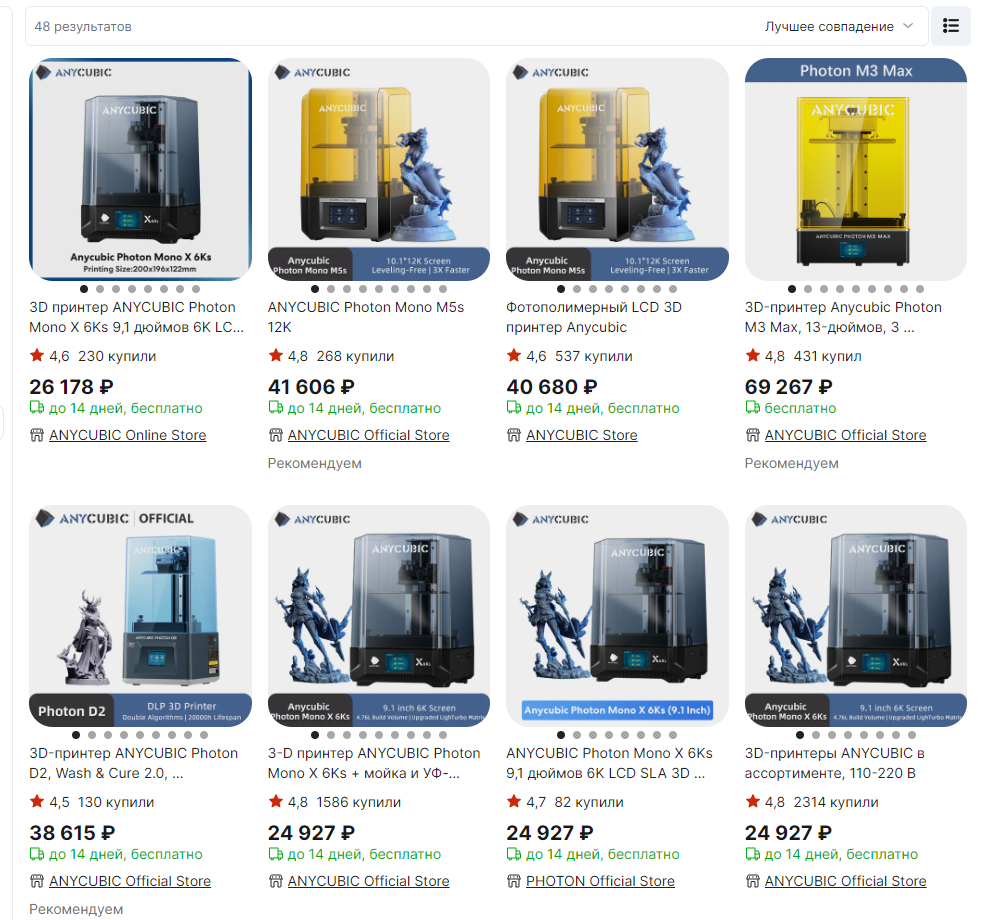Click the shop icon beside ANYCUBIC Store link

[514, 435]
